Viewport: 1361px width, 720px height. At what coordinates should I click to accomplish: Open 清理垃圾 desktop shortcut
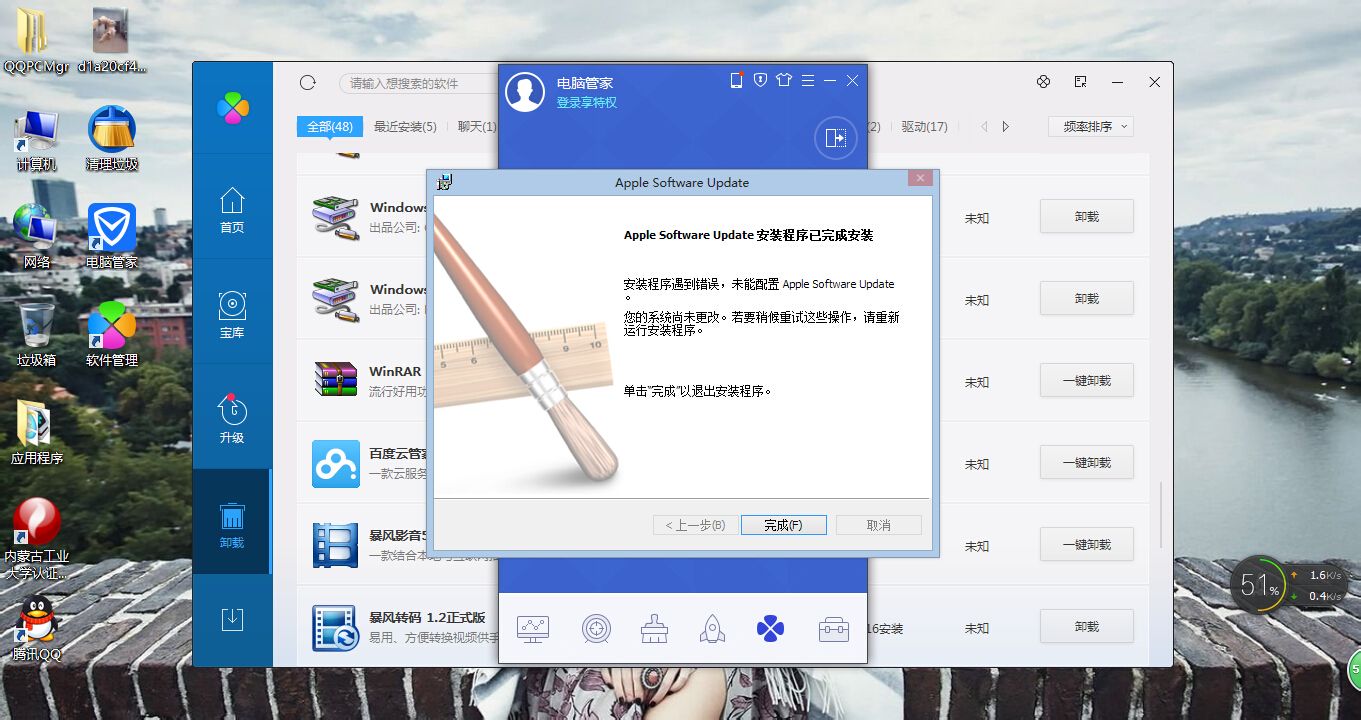click(x=112, y=139)
